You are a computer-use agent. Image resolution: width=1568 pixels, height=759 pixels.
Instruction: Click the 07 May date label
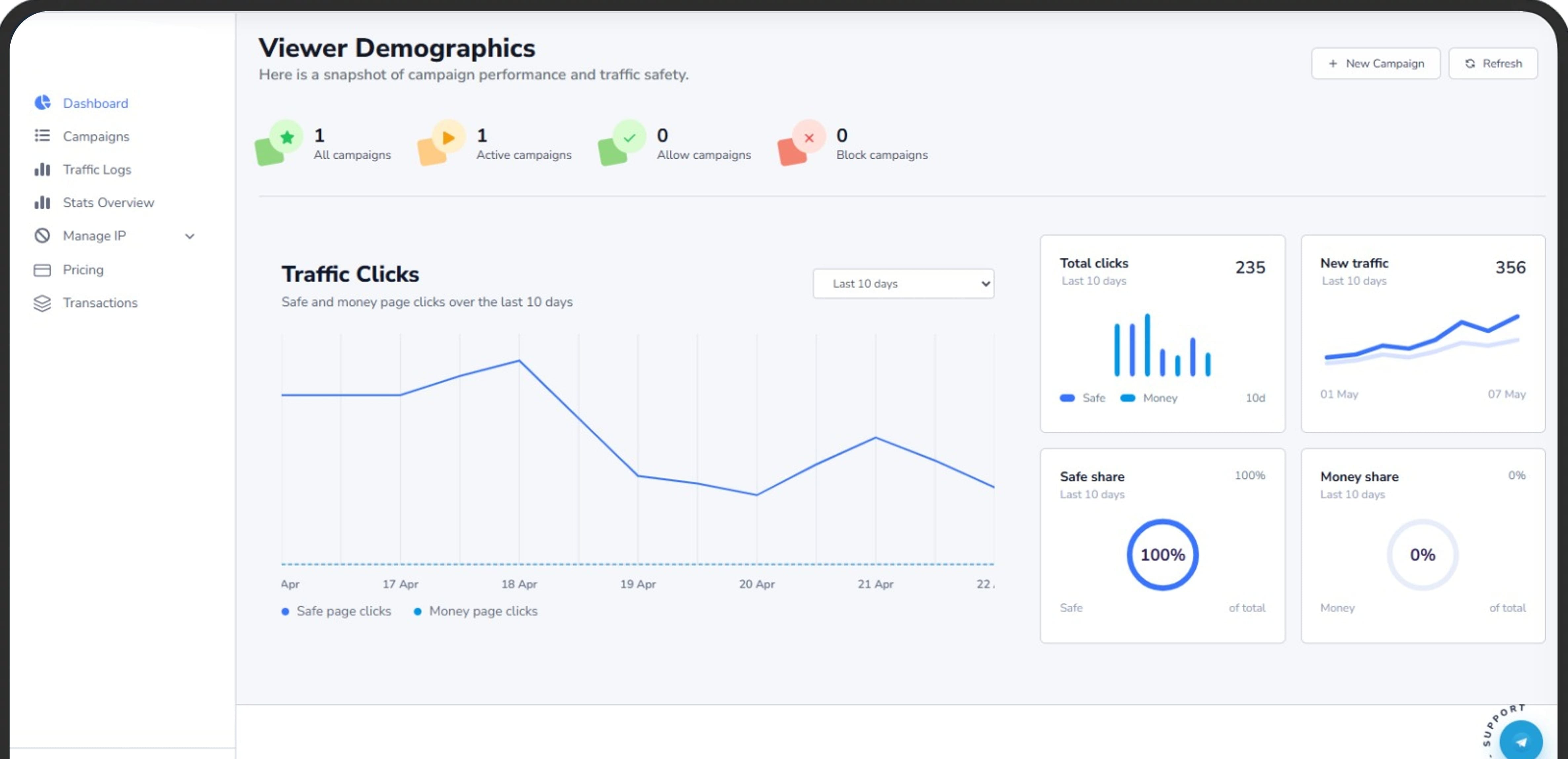1507,395
